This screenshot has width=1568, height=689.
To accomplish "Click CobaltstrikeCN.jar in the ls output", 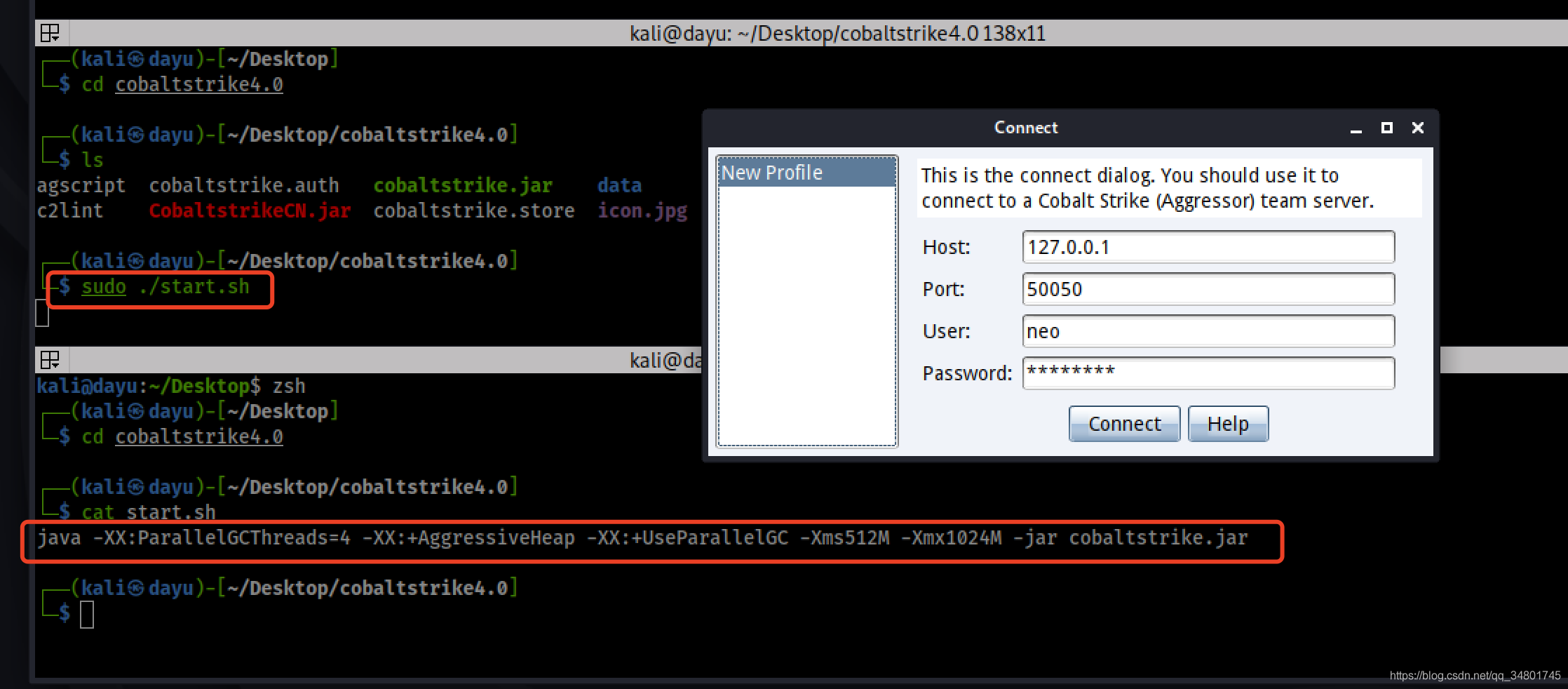I will coord(250,210).
